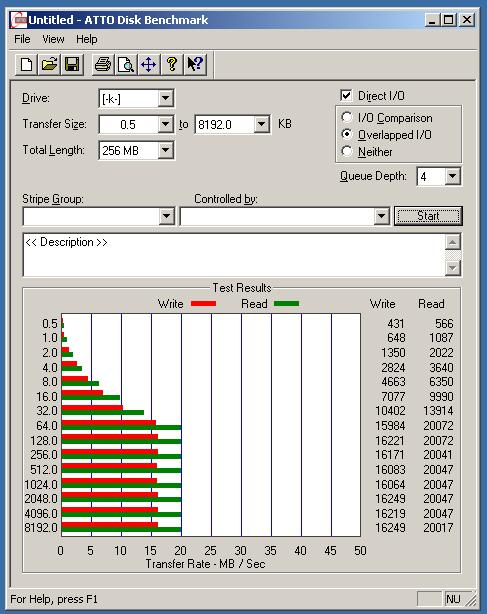Click the four-arrow move icon
The height and width of the screenshot is (614, 487).
[x=148, y=64]
